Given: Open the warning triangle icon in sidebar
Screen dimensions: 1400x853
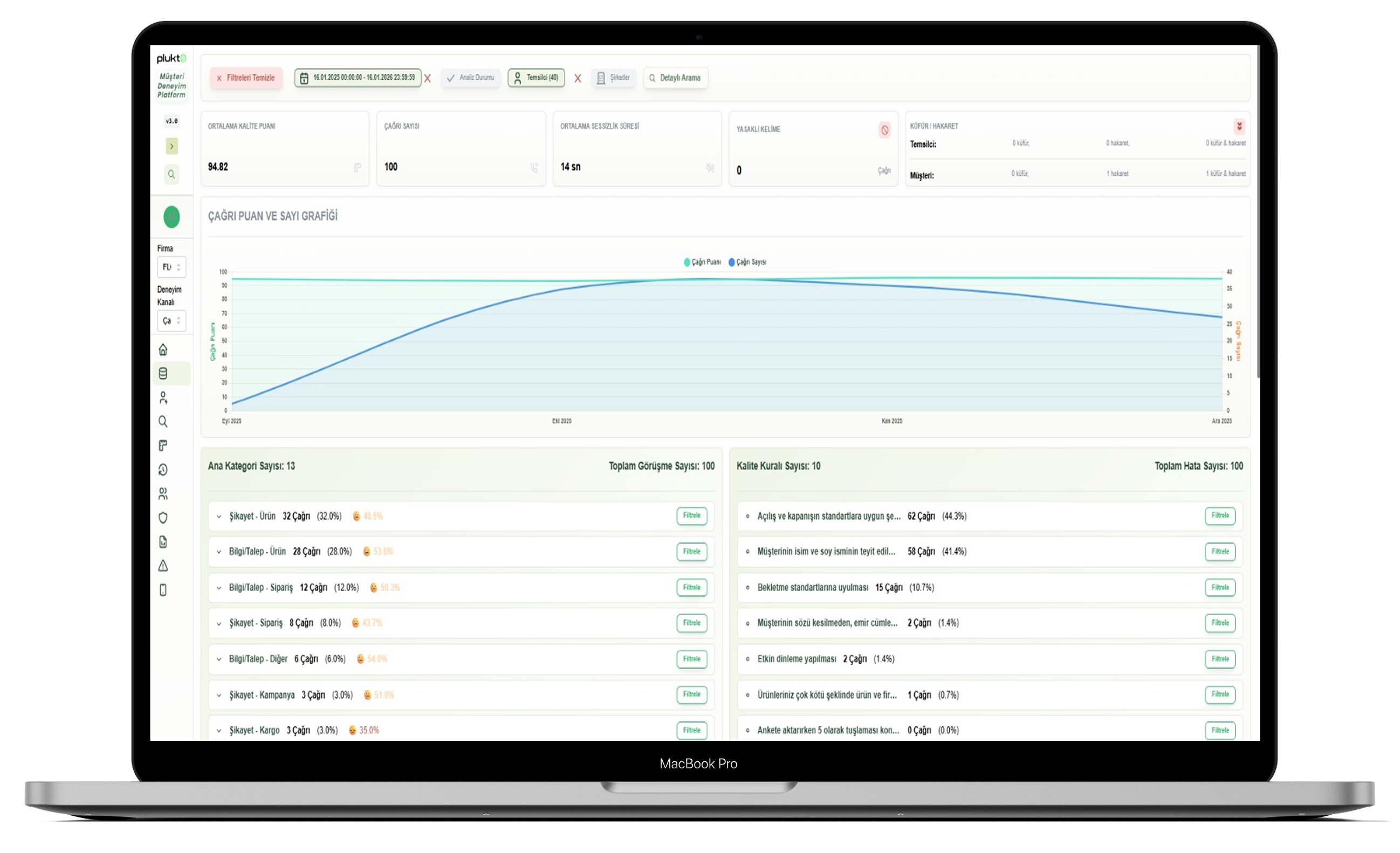Looking at the screenshot, I should coord(163,566).
